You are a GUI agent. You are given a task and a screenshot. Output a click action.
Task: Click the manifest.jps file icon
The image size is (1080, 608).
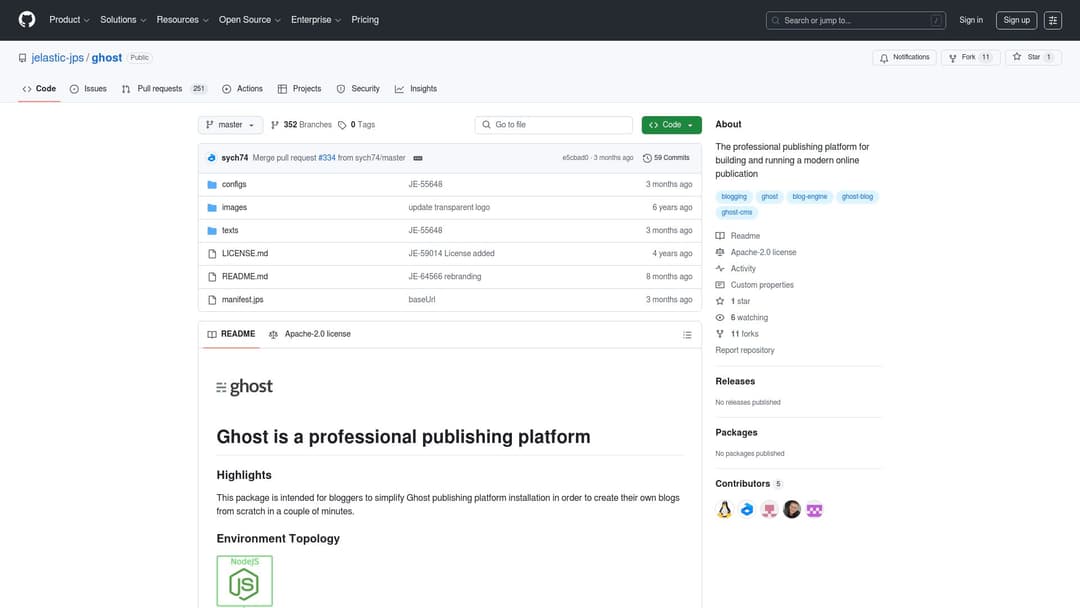coord(212,300)
